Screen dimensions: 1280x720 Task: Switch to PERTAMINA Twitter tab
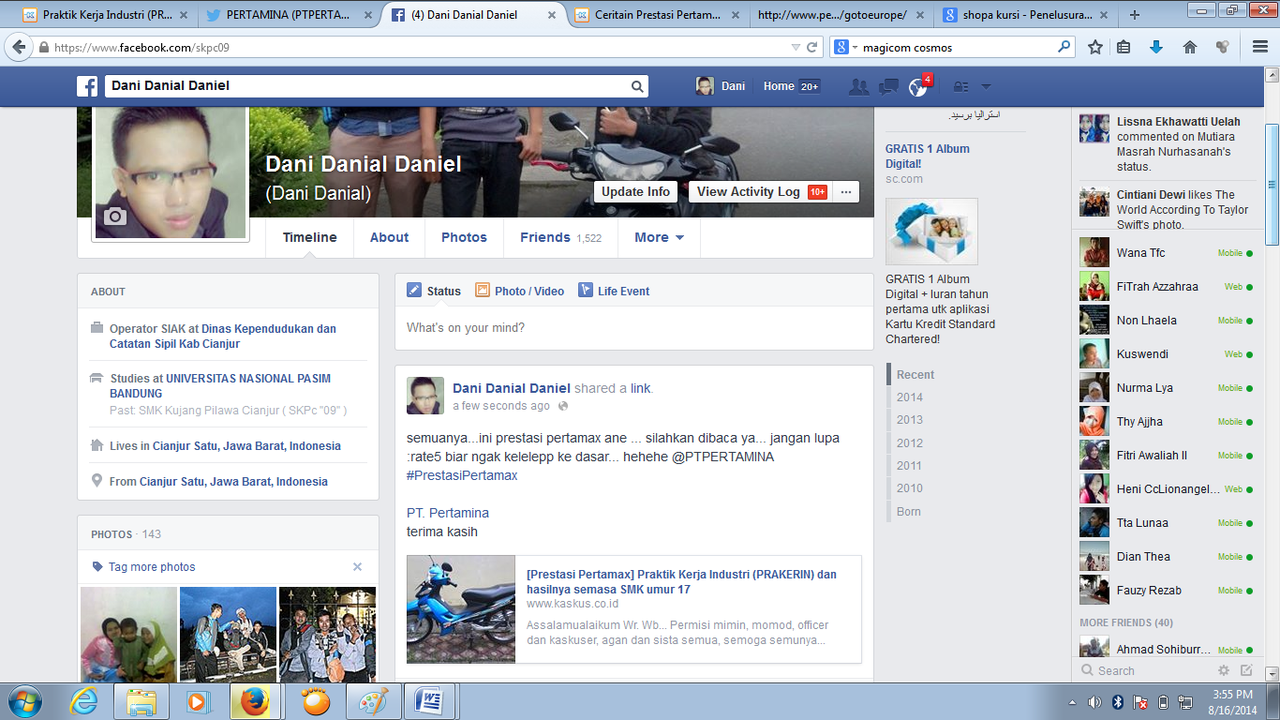(289, 15)
